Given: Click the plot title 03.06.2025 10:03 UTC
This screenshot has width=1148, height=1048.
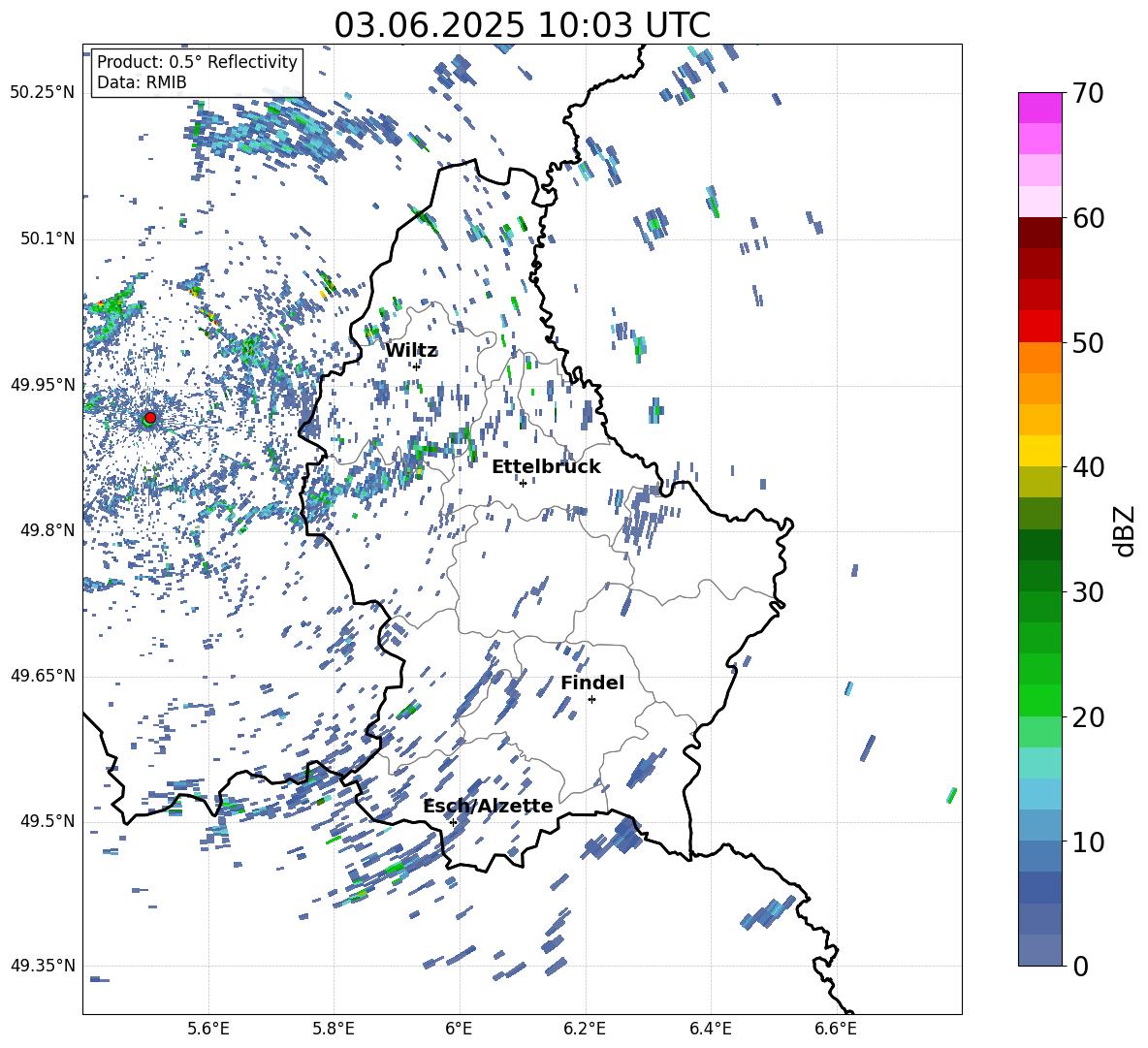Looking at the screenshot, I should pos(522,25).
